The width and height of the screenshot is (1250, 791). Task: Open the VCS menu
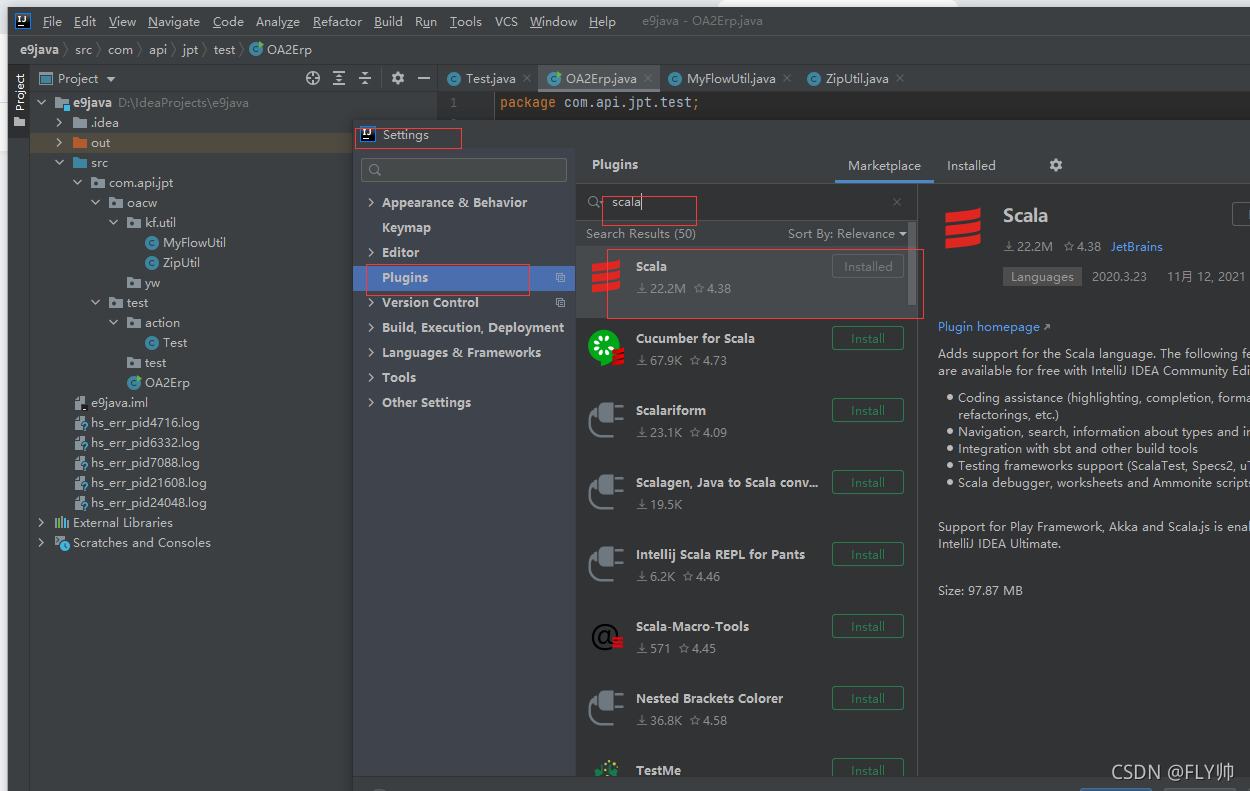tap(506, 21)
